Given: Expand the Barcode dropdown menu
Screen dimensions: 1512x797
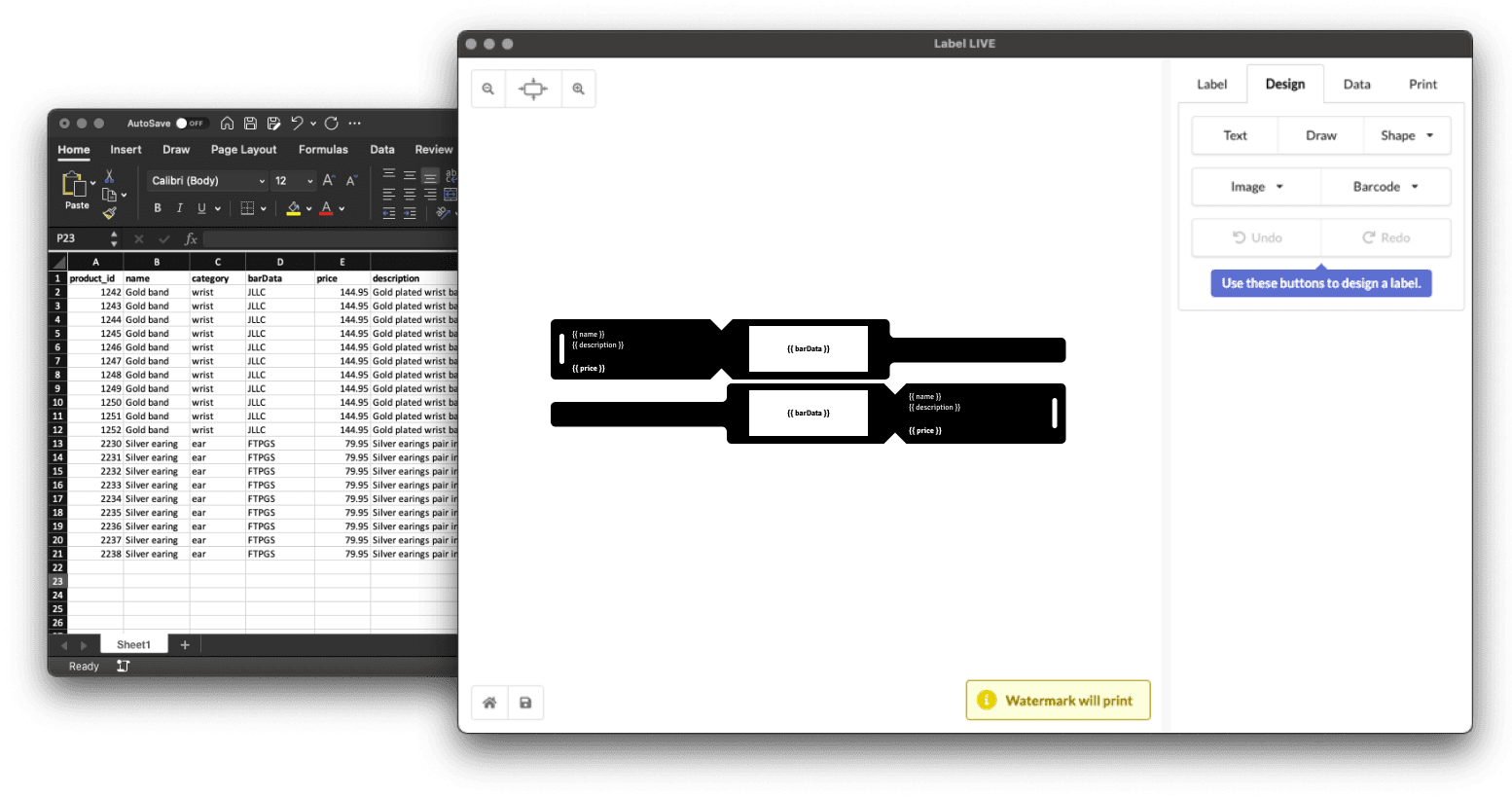Looking at the screenshot, I should point(1386,187).
